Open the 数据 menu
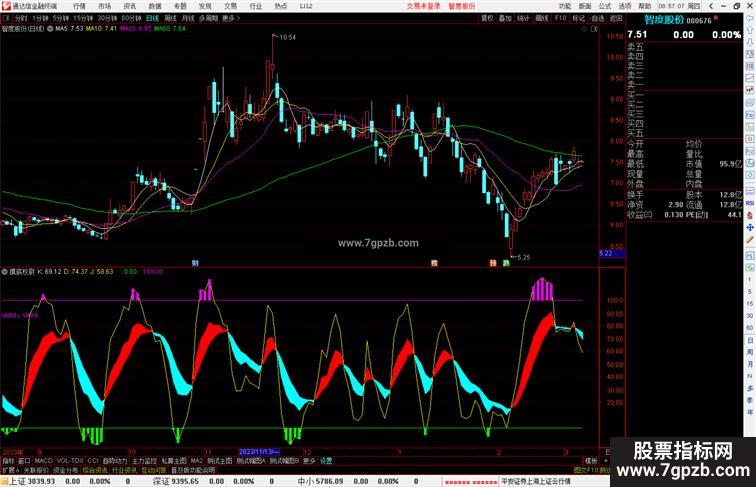The width and height of the screenshot is (756, 487). (x=155, y=6)
